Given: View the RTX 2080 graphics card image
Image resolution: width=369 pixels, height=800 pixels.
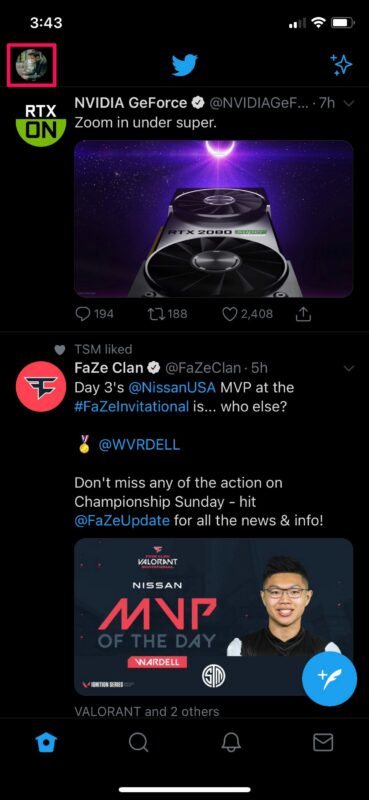Looking at the screenshot, I should pyautogui.click(x=214, y=219).
